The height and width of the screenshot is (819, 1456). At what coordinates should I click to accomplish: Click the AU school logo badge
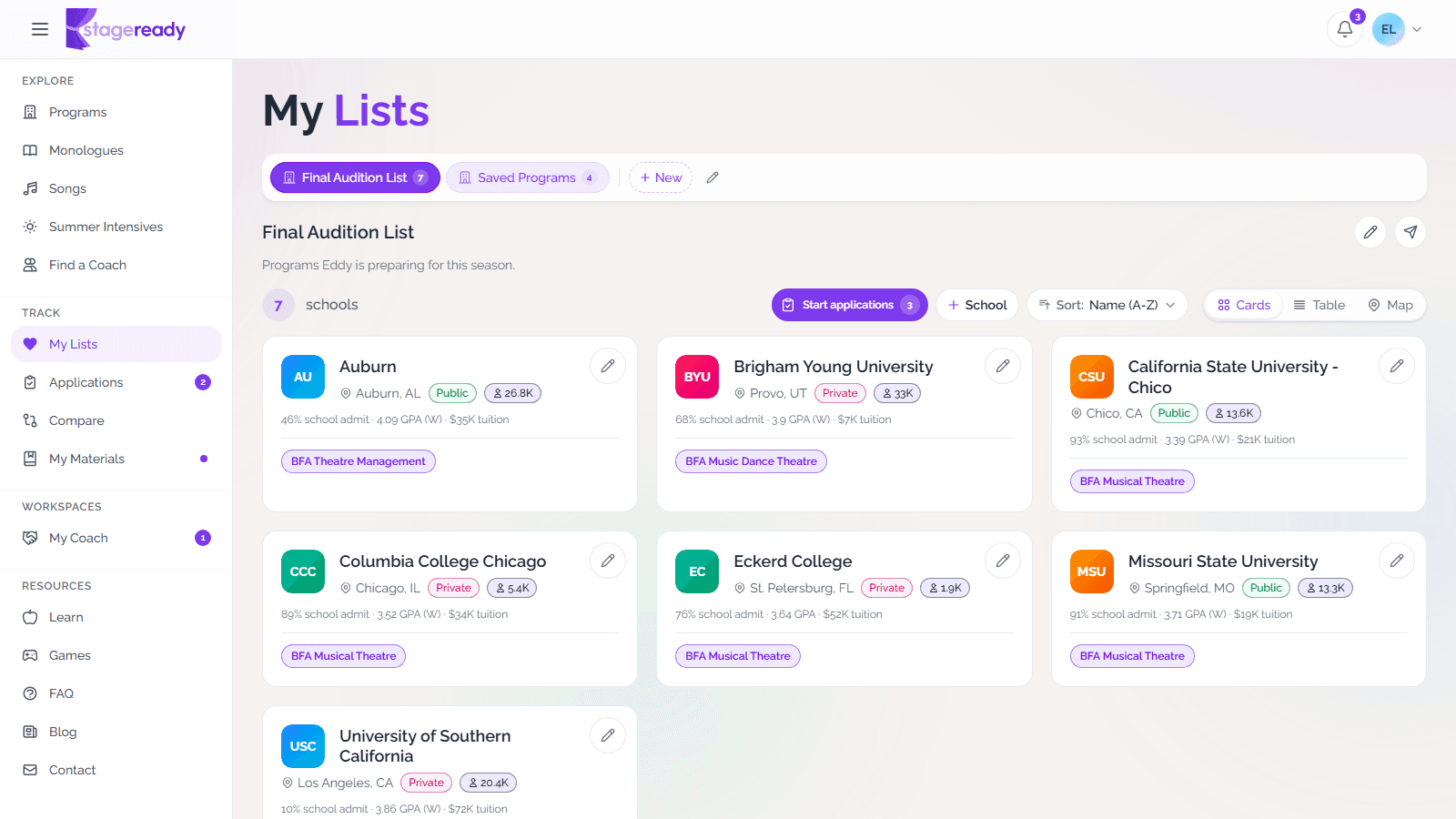click(x=303, y=377)
